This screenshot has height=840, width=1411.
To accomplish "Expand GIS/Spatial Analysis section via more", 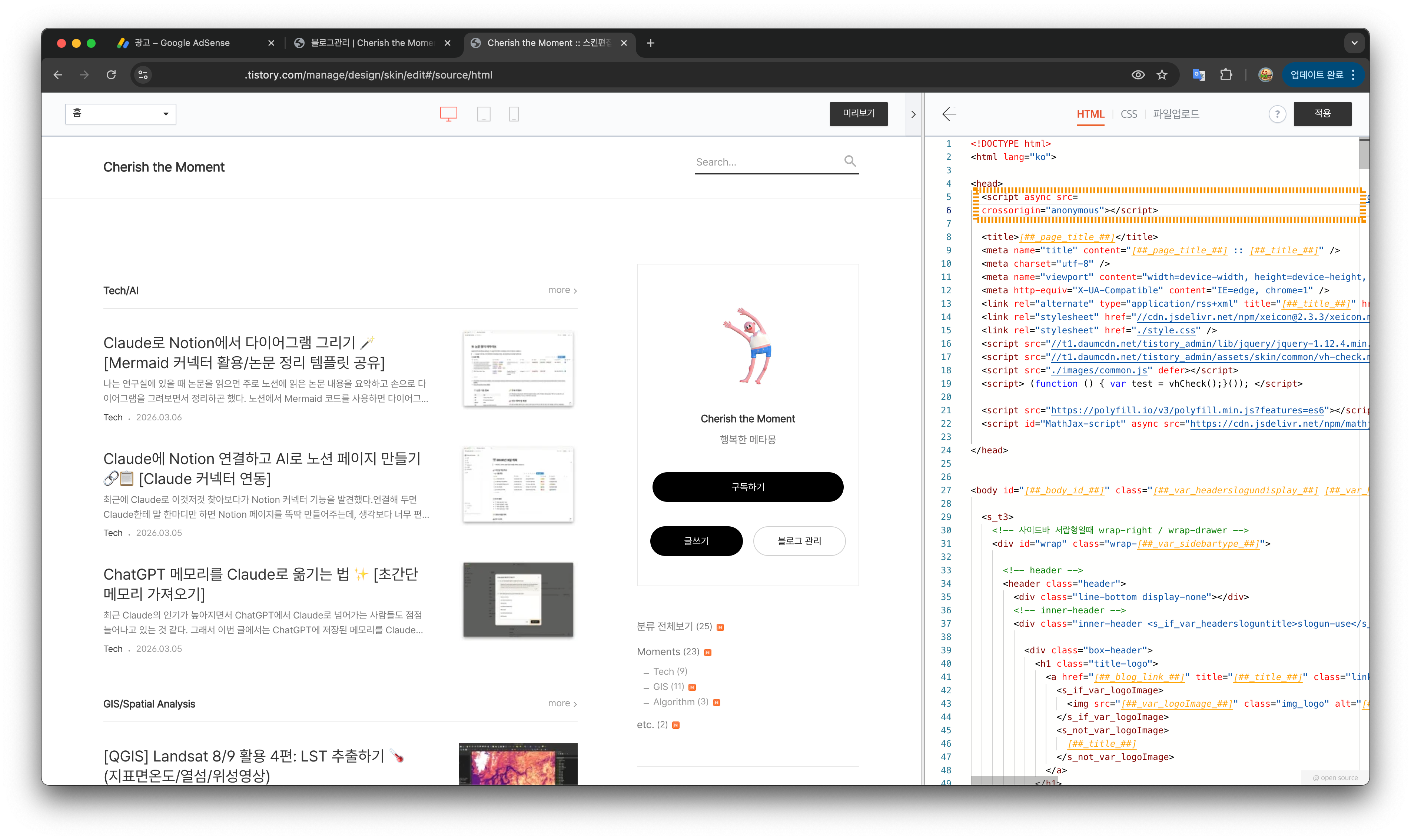I will (x=562, y=703).
